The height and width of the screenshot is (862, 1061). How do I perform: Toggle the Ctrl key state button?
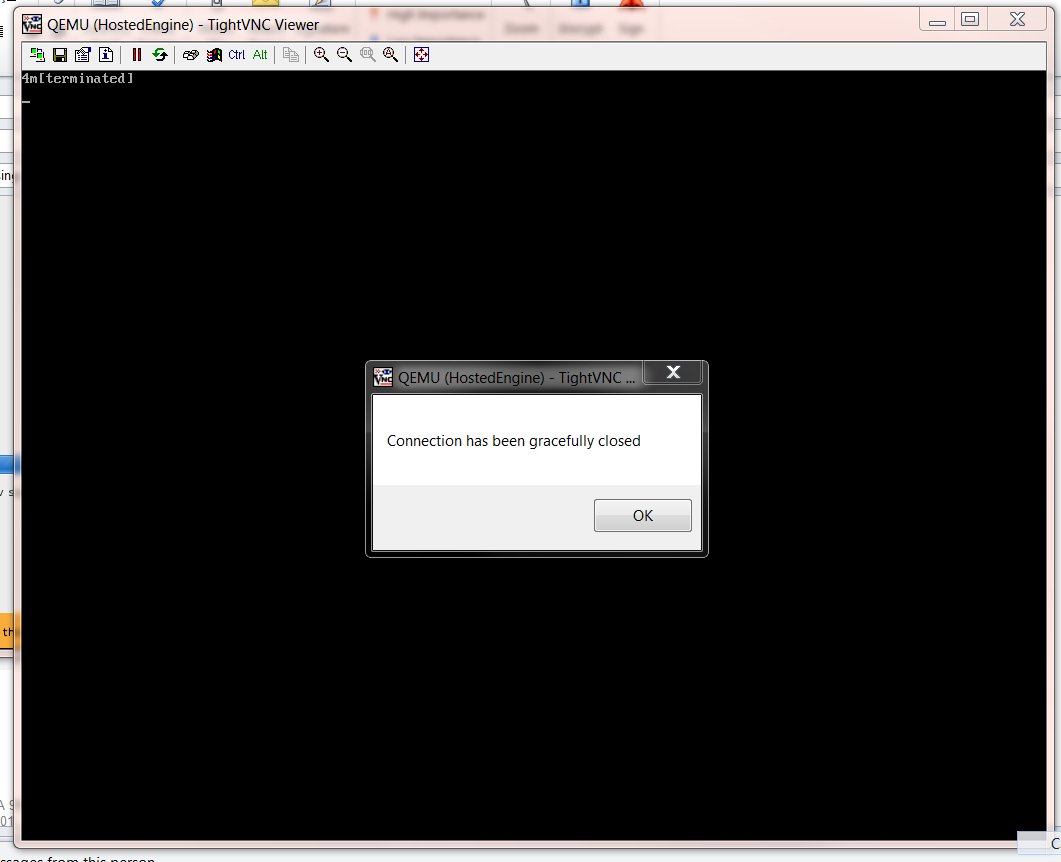click(236, 55)
